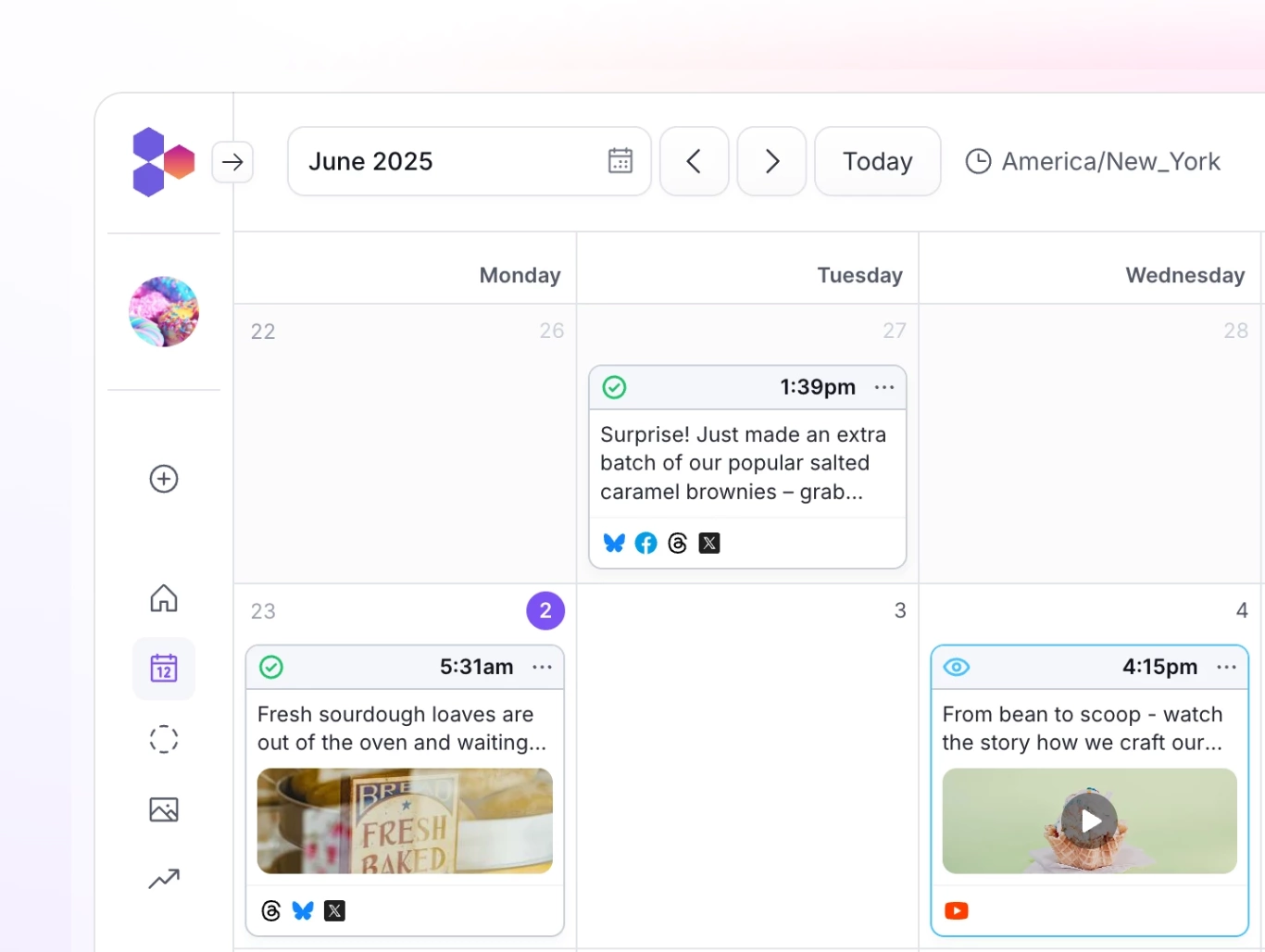Select the X icon on the sourdough post
Image resolution: width=1265 pixels, height=952 pixels.
click(x=334, y=910)
